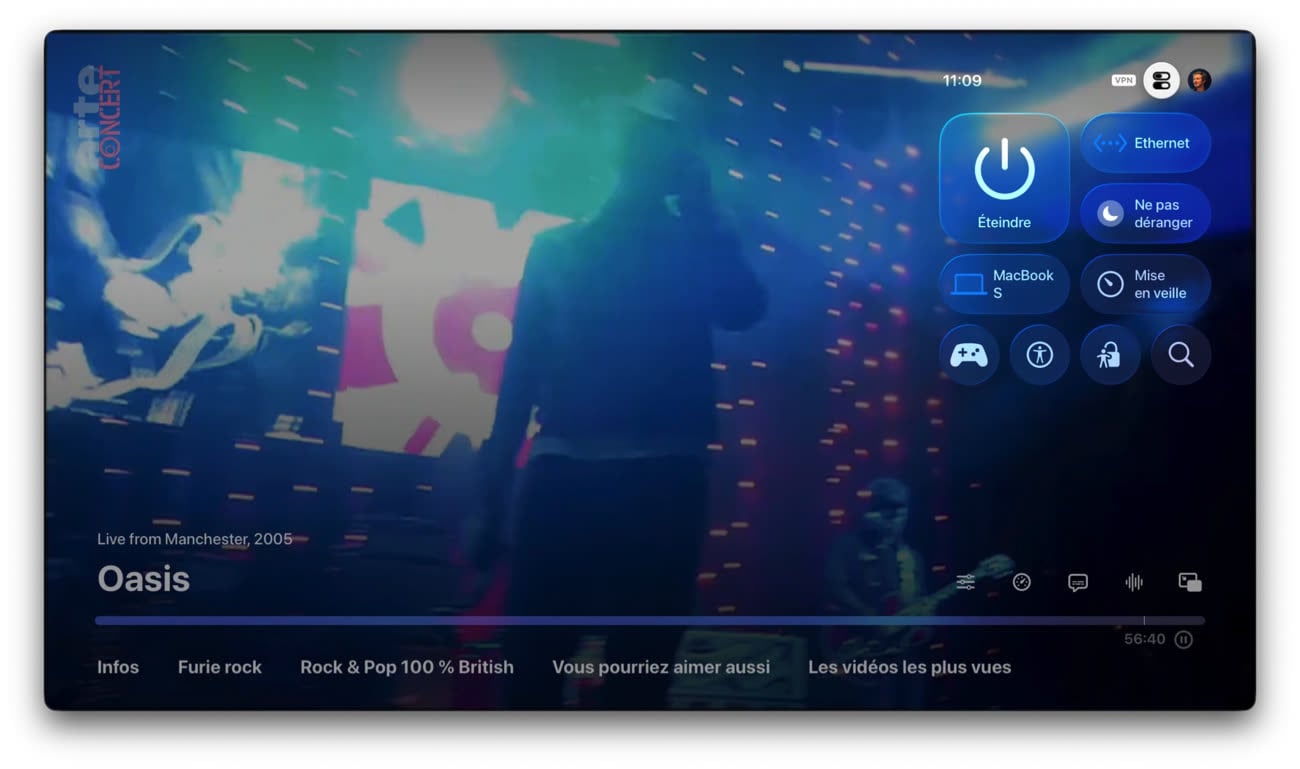Click the Live from Manchester, 2005 subtitle
This screenshot has height=769, width=1300.
[195, 539]
